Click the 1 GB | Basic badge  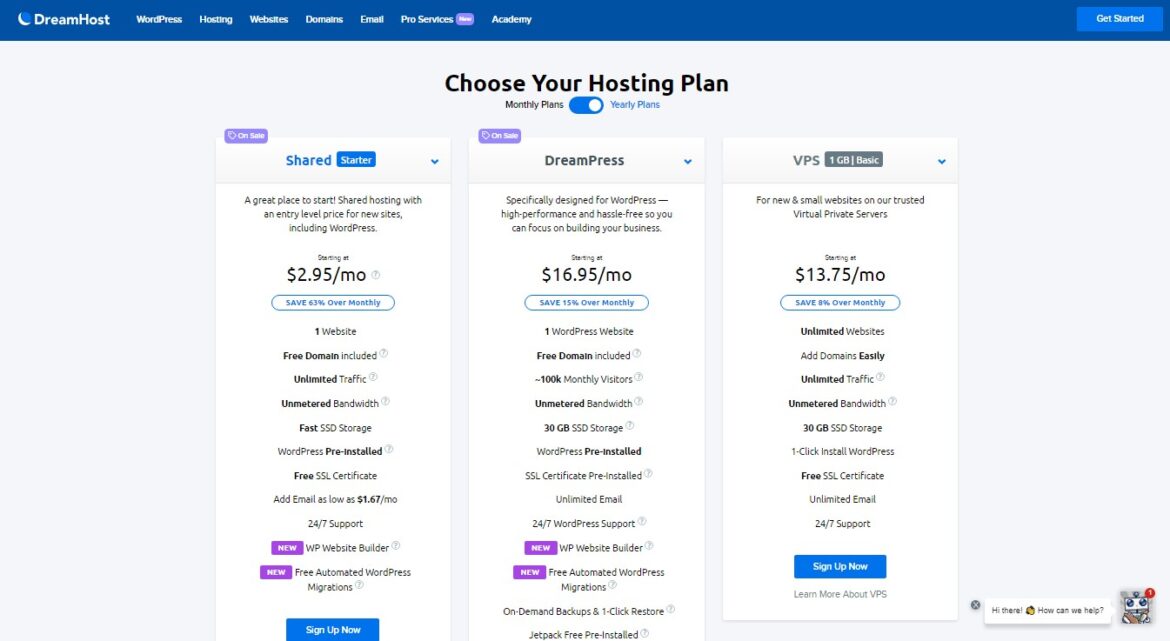click(854, 160)
